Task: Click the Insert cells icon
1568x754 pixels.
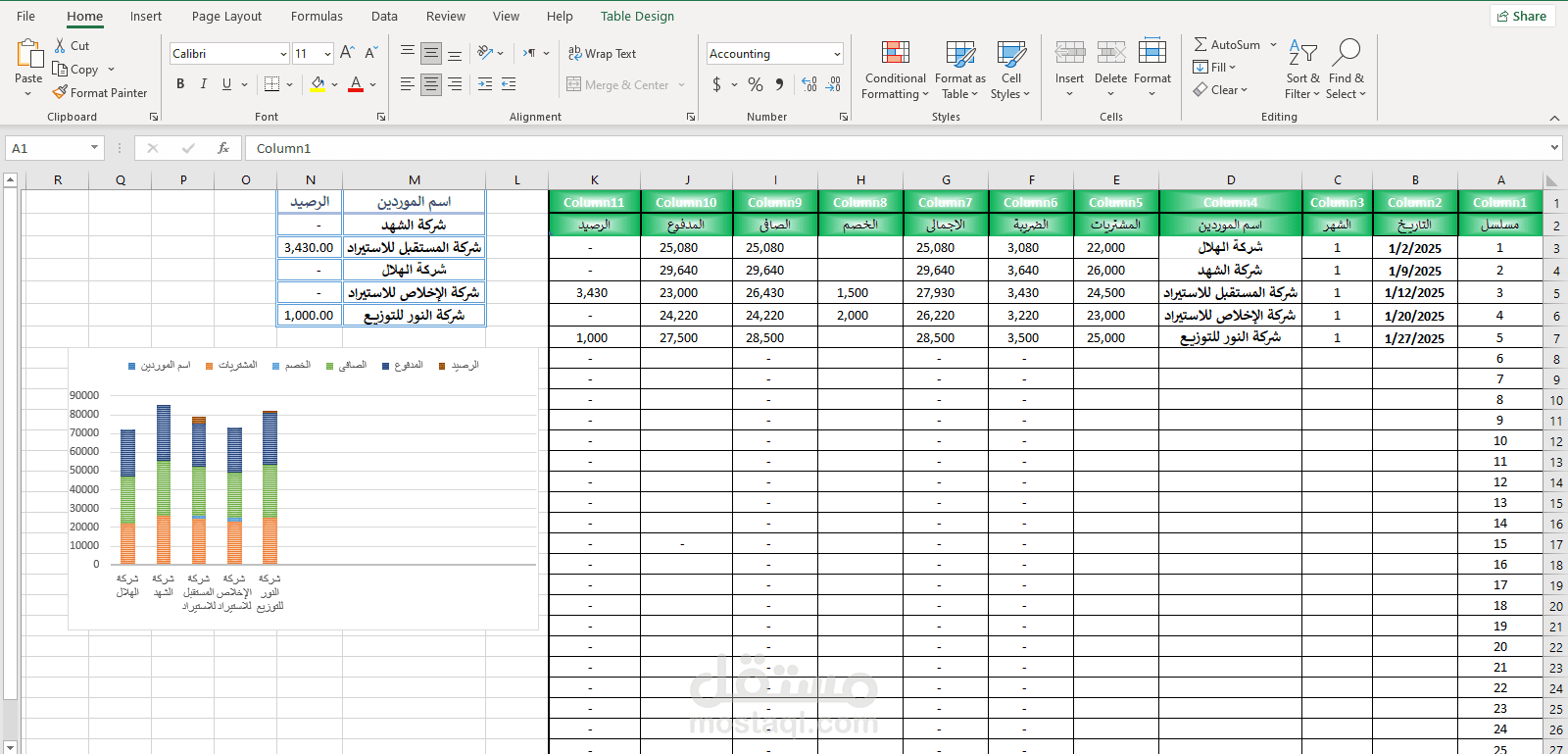Action: [x=1069, y=53]
